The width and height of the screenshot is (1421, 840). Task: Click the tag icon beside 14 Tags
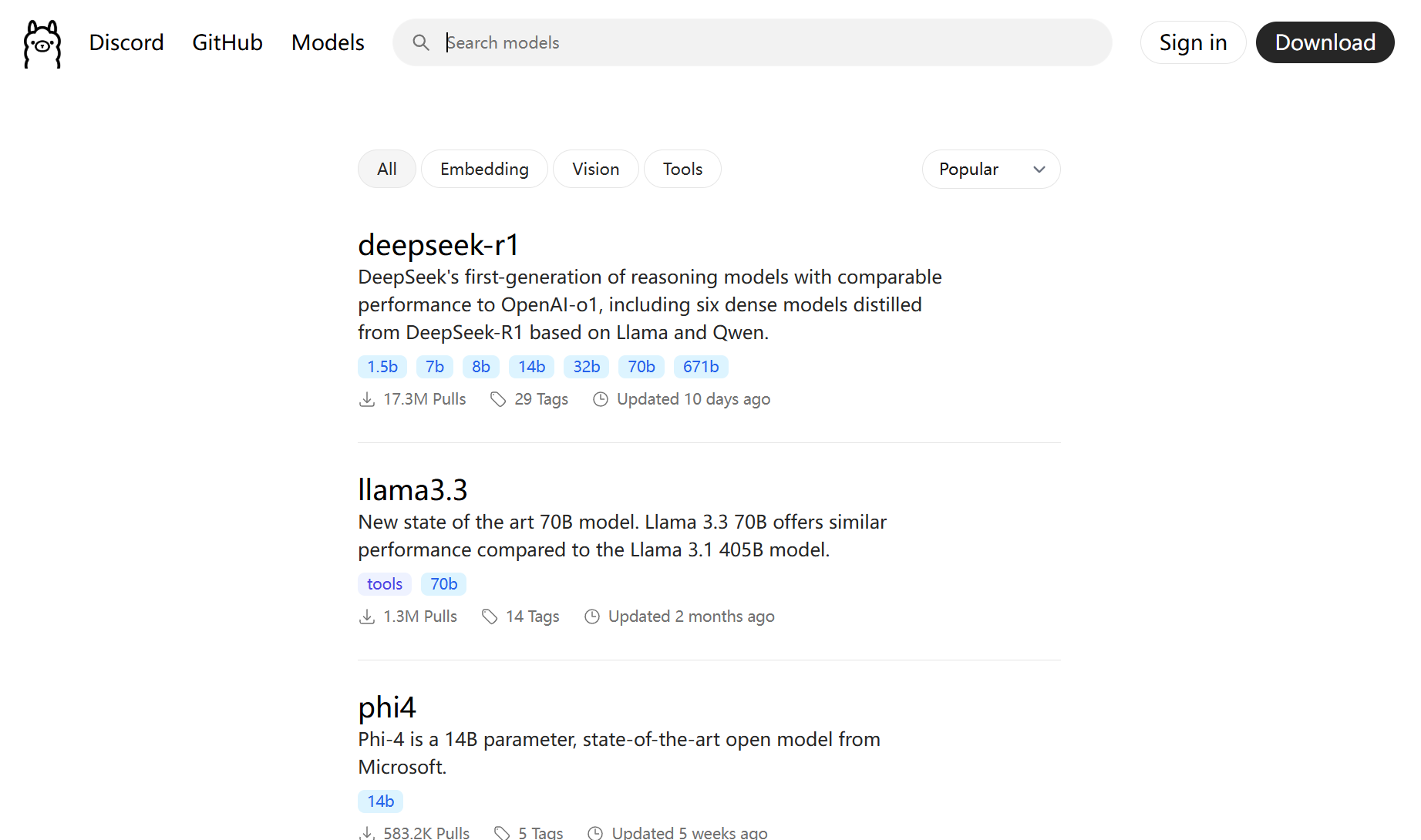(490, 617)
